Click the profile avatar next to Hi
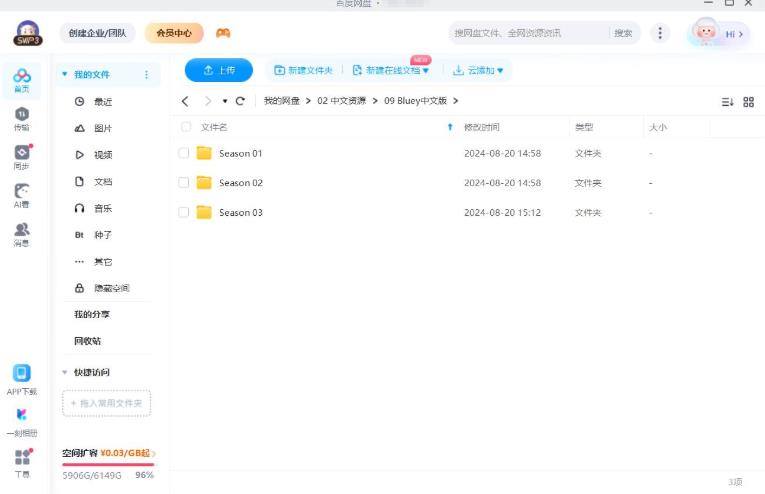765x494 pixels. click(705, 32)
